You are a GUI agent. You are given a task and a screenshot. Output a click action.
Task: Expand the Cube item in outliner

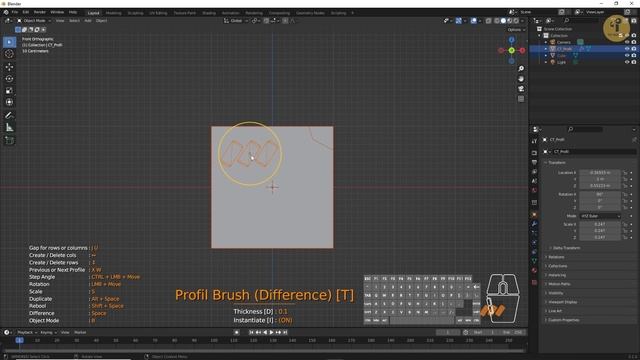point(546,55)
